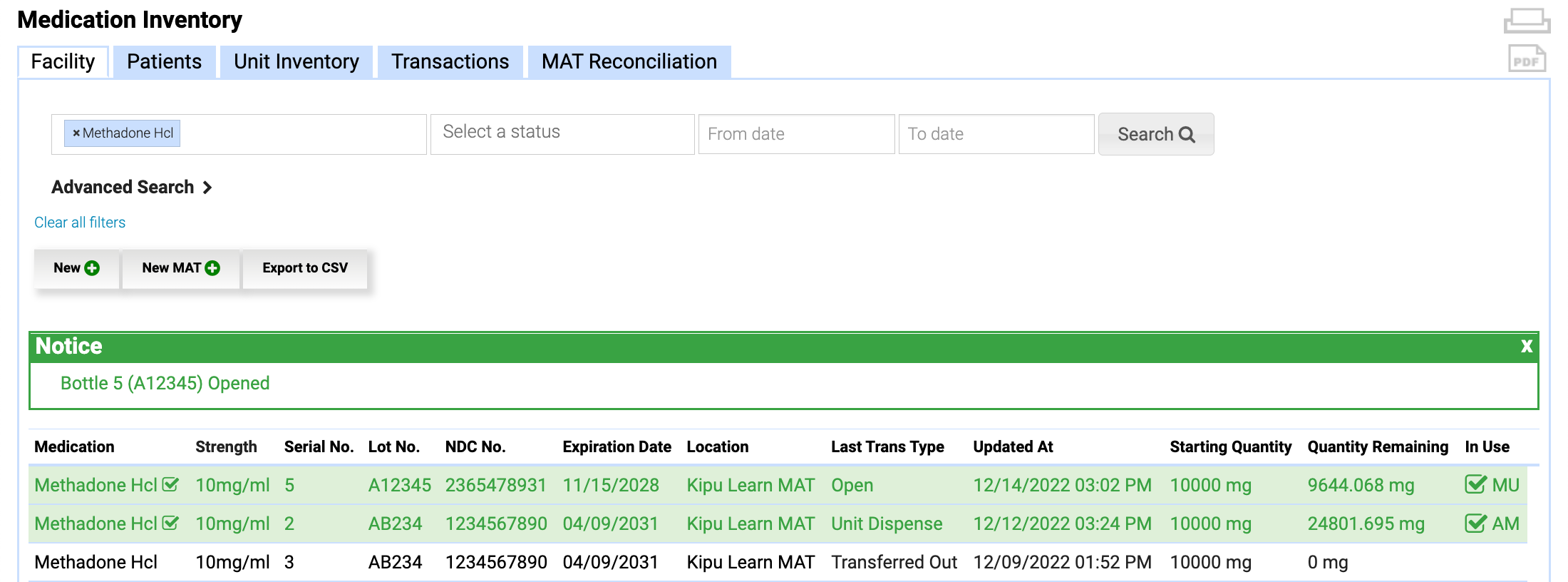Screen dimensions: 1568x582
Task: Click the Search magnifier button
Action: point(1155,134)
